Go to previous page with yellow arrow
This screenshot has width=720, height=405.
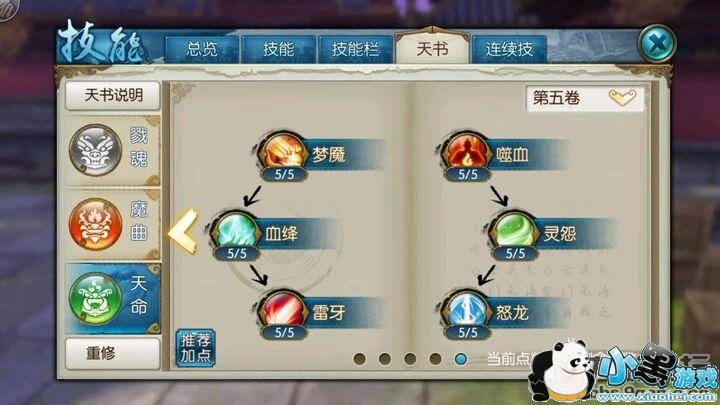tap(183, 231)
